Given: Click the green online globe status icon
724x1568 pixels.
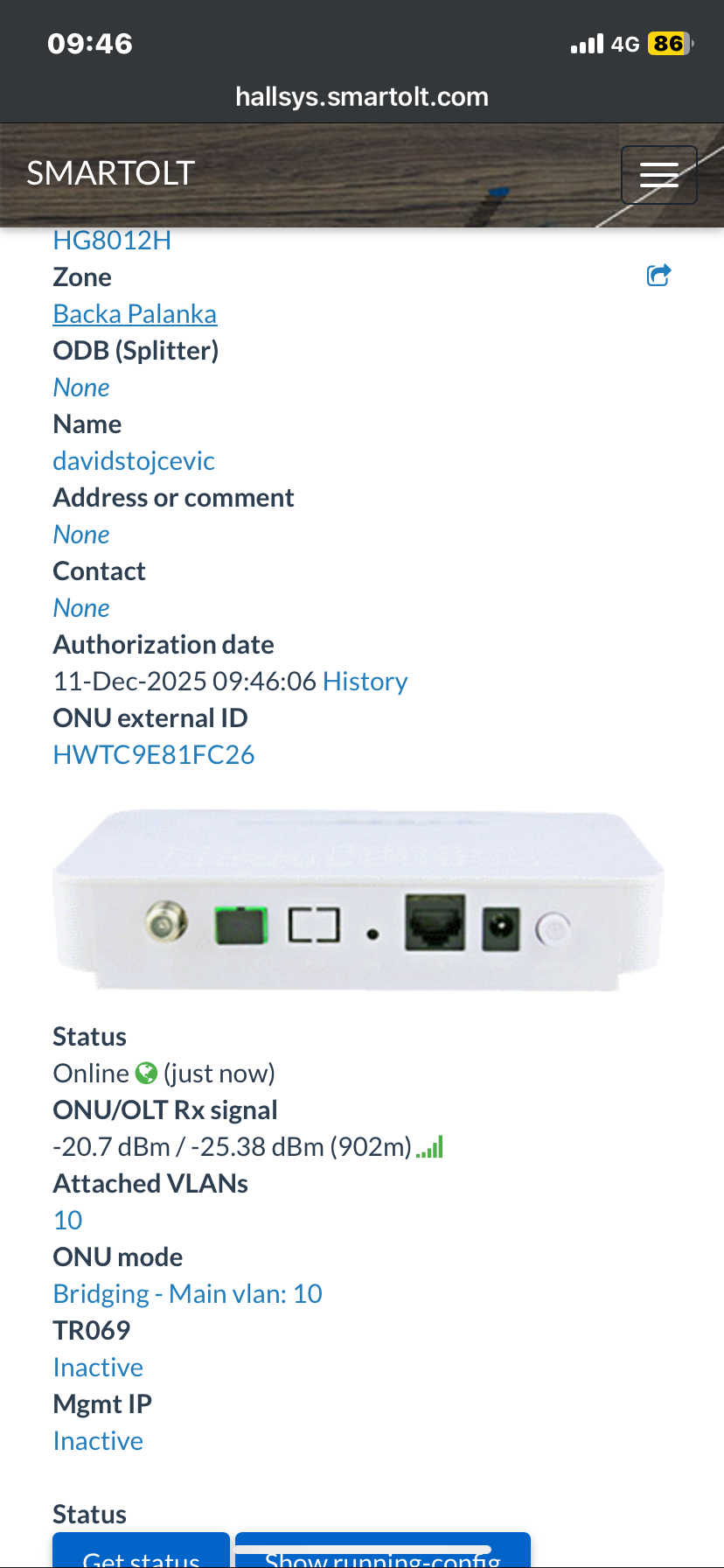Looking at the screenshot, I should tap(146, 1073).
